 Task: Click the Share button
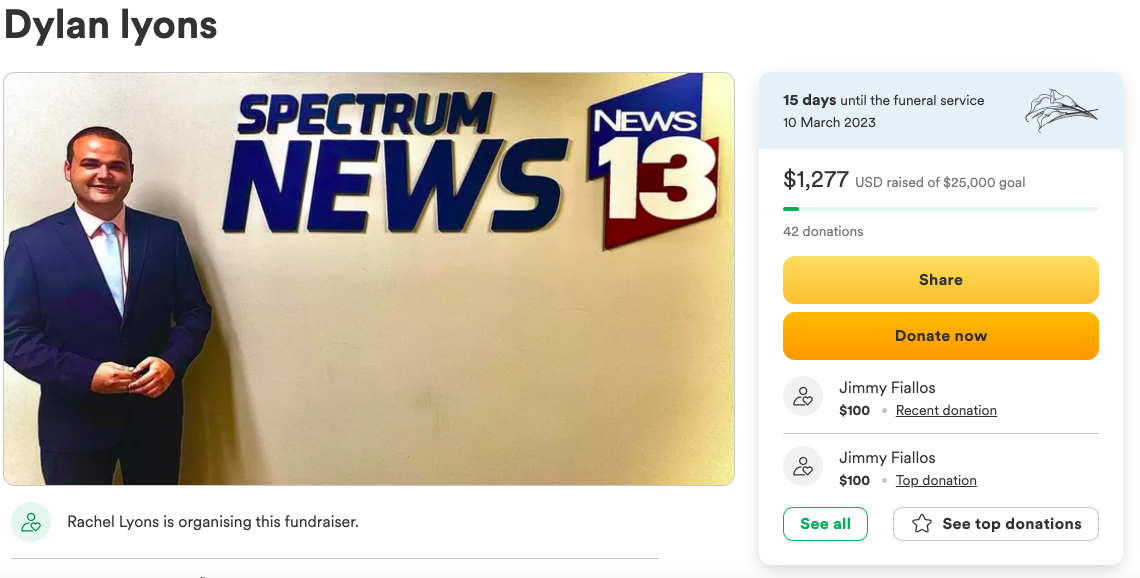point(941,280)
